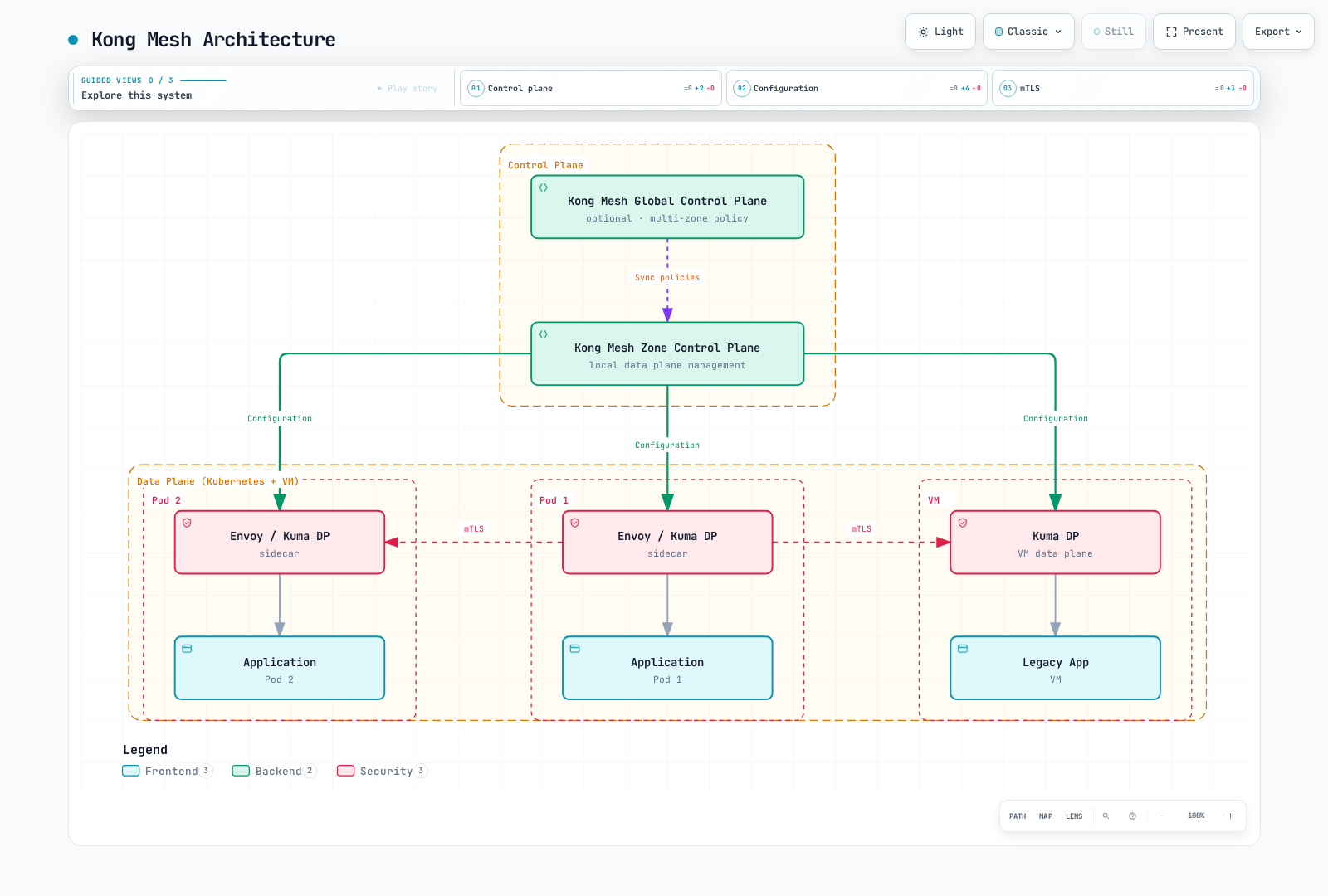Switch to Light theme
This screenshot has width=1328, height=896.
click(940, 32)
